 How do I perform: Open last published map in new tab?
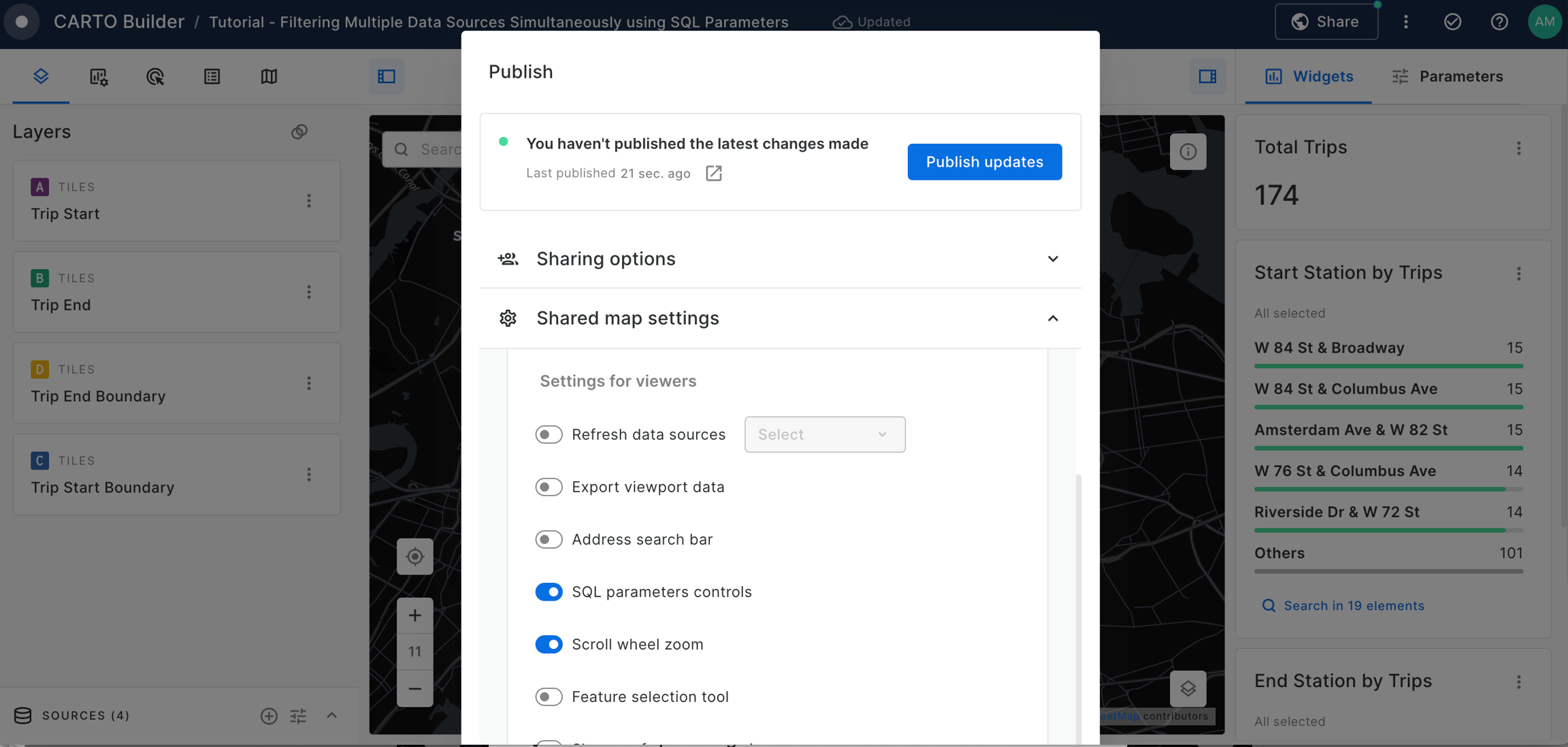click(713, 173)
